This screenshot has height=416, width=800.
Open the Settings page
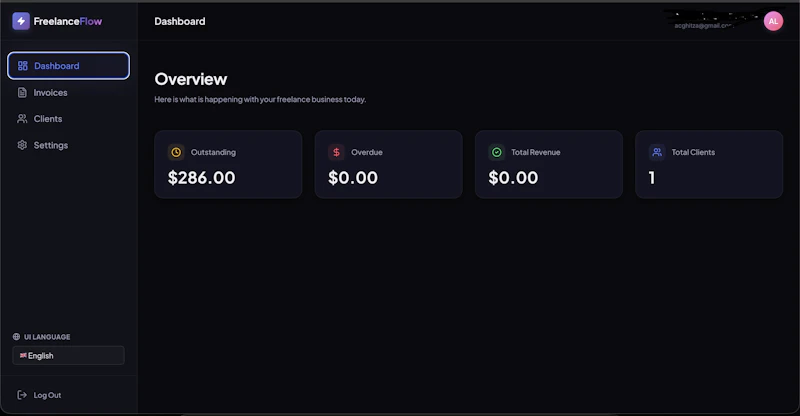point(68,145)
